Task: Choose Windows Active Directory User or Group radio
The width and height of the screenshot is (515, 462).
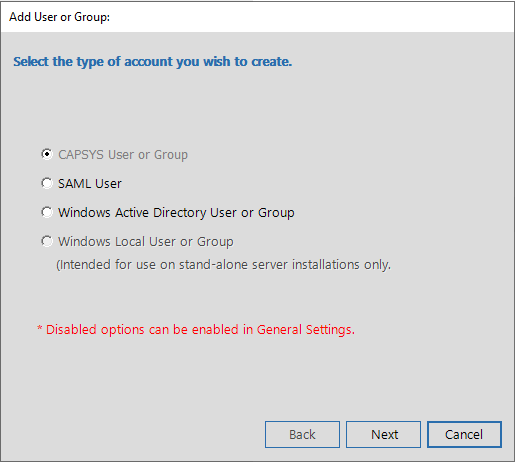Action: [47, 212]
